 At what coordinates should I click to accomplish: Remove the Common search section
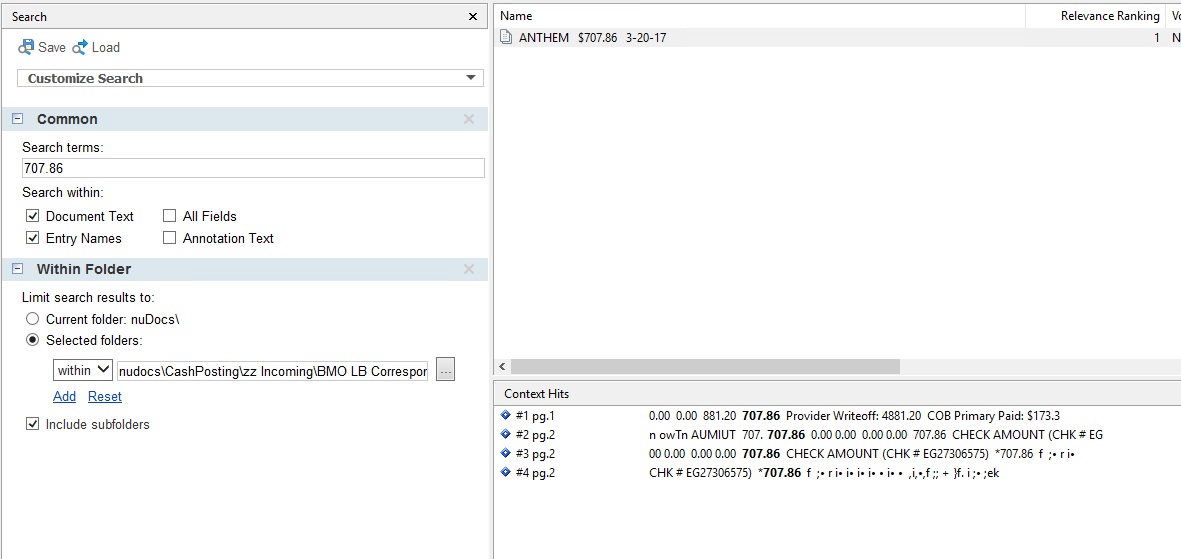(x=468, y=119)
